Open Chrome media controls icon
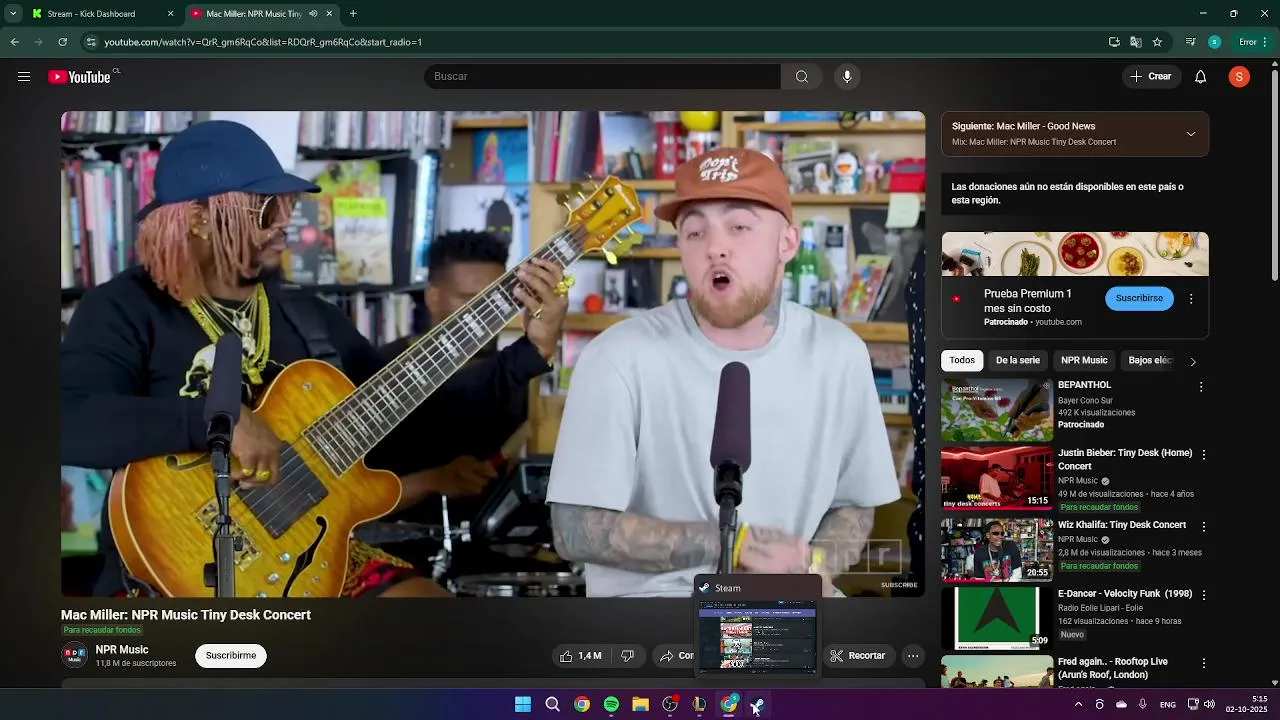 pyautogui.click(x=1190, y=42)
